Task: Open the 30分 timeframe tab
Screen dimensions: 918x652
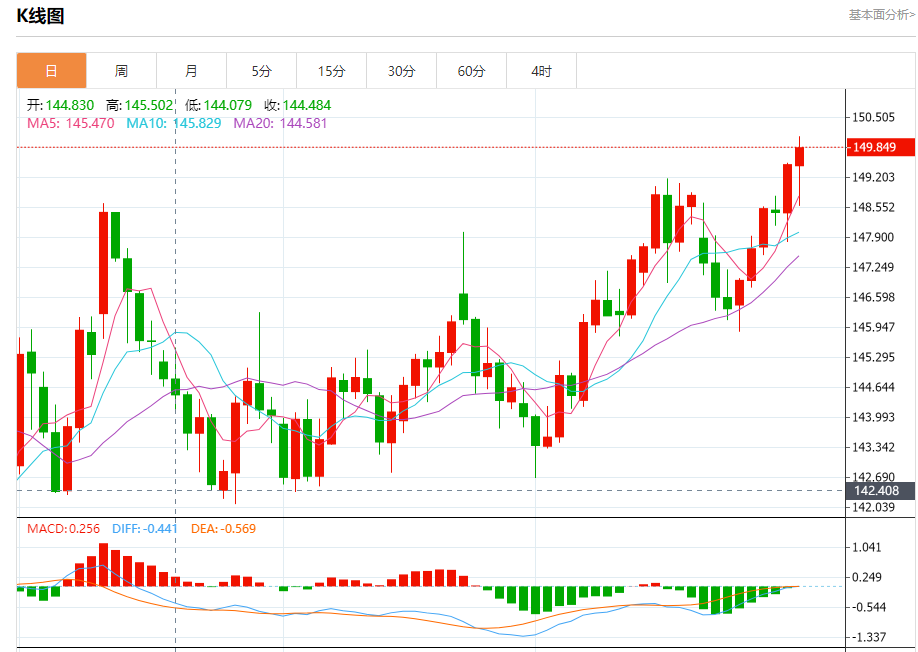Action: [x=402, y=71]
